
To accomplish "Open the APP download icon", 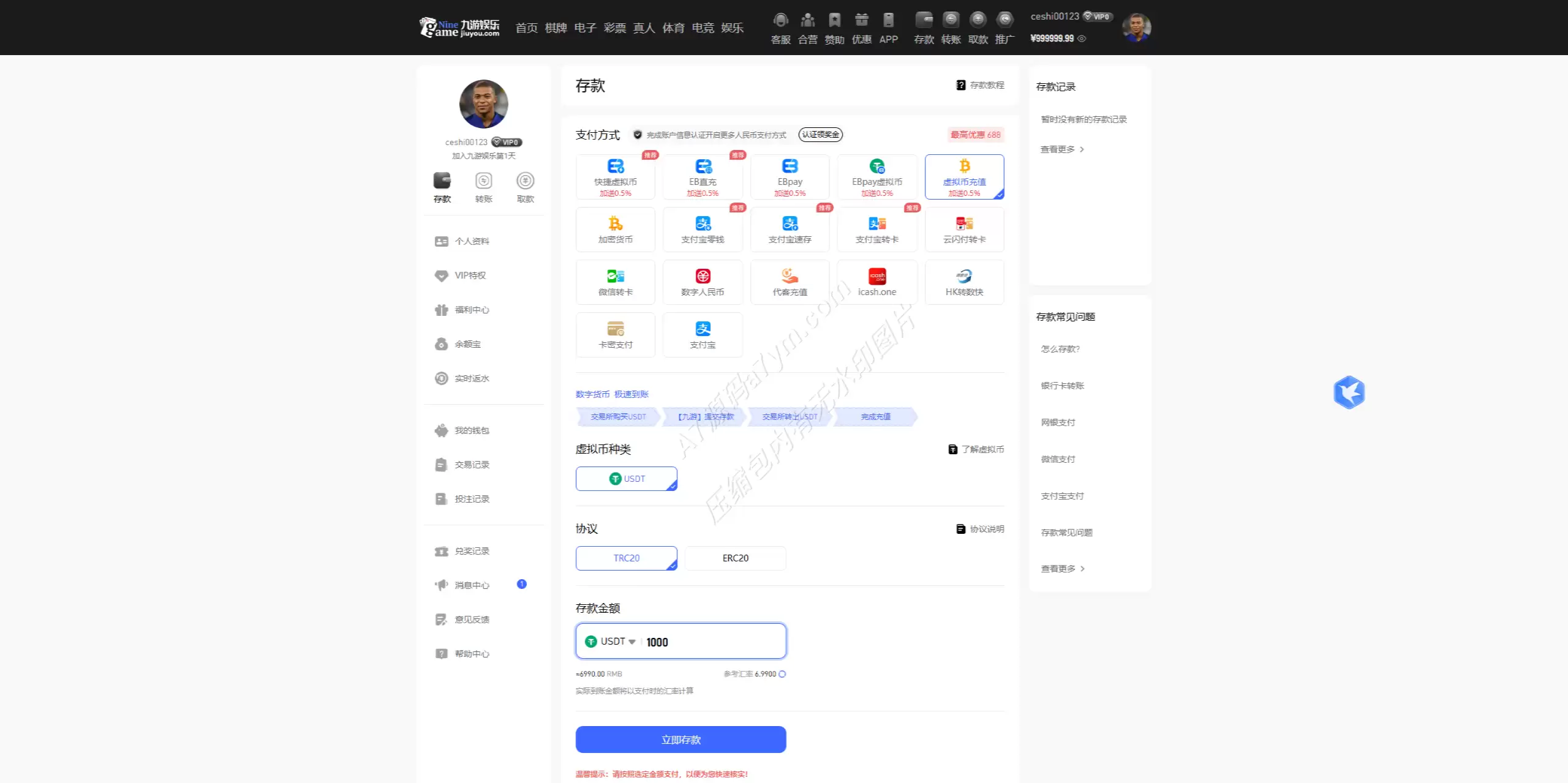I will pos(888,20).
